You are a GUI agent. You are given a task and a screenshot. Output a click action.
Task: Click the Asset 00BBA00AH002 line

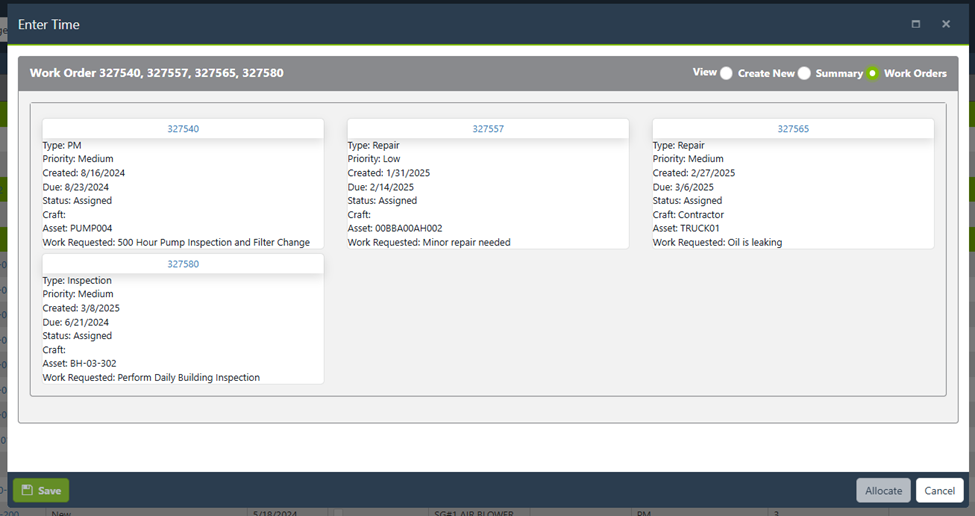pyautogui.click(x=395, y=228)
